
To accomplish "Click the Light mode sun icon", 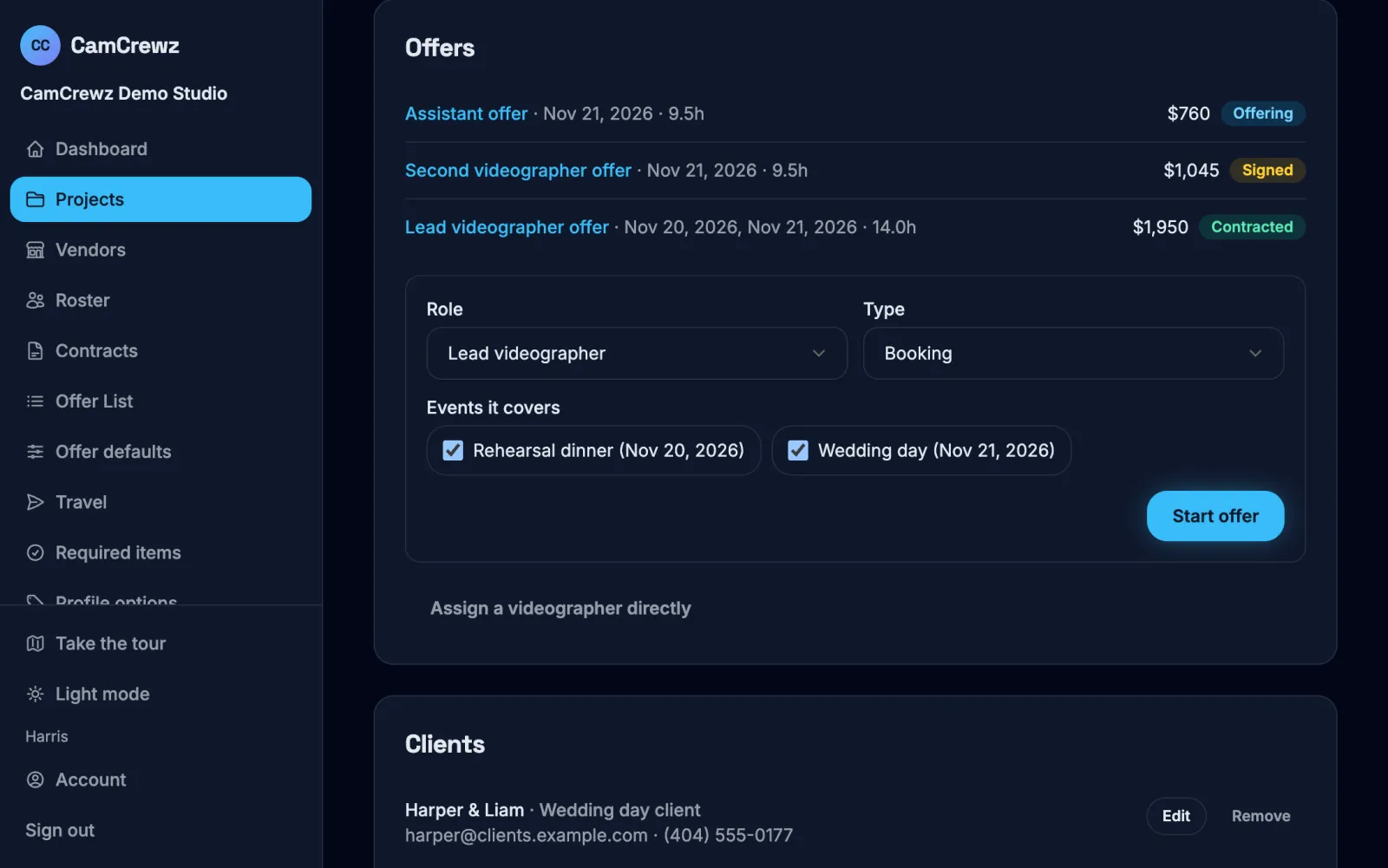I will pyautogui.click(x=35, y=694).
